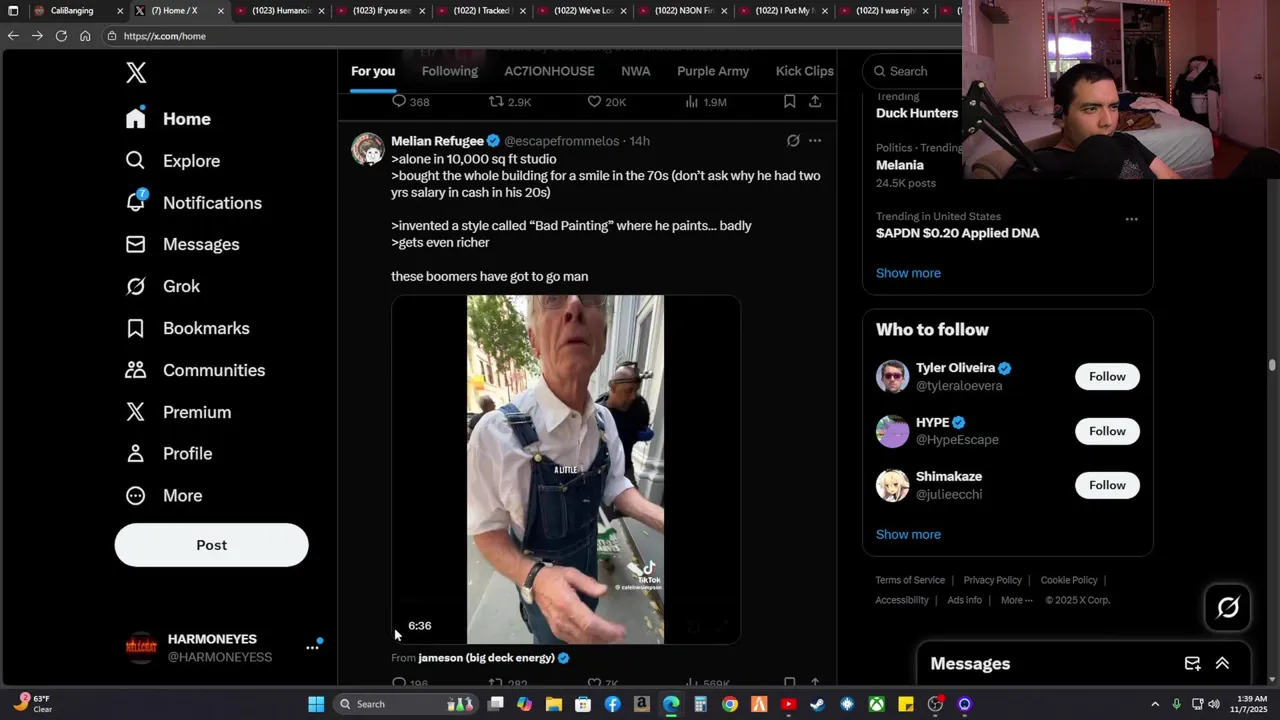This screenshot has width=1280, height=720.
Task: Click Show more under Who to follow
Action: tap(908, 534)
